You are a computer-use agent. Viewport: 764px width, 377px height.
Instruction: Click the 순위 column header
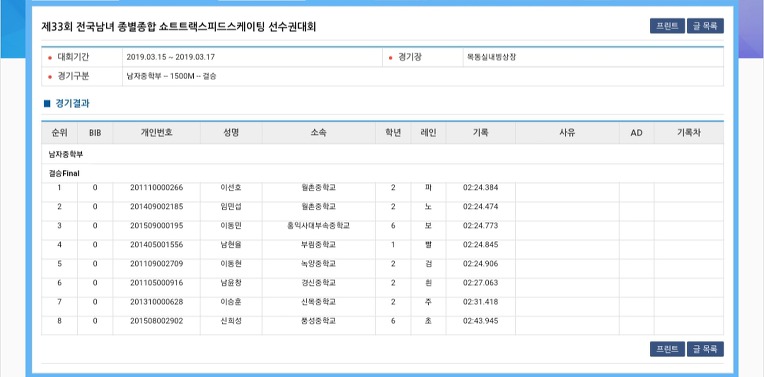click(x=59, y=132)
